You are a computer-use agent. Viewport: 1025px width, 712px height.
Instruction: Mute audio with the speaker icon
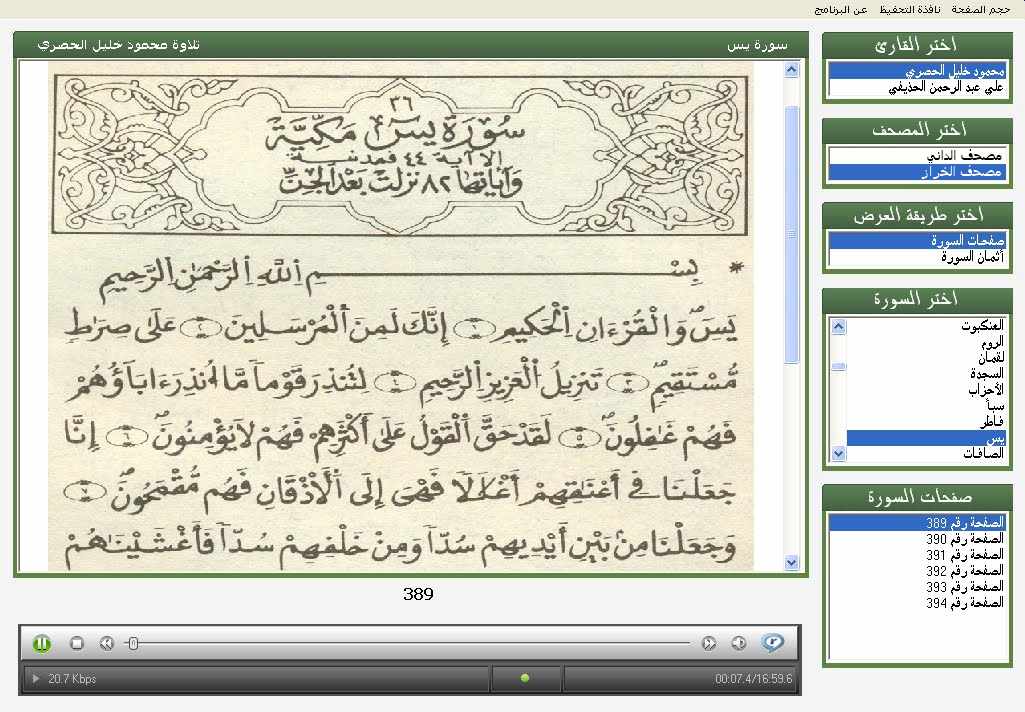(739, 643)
